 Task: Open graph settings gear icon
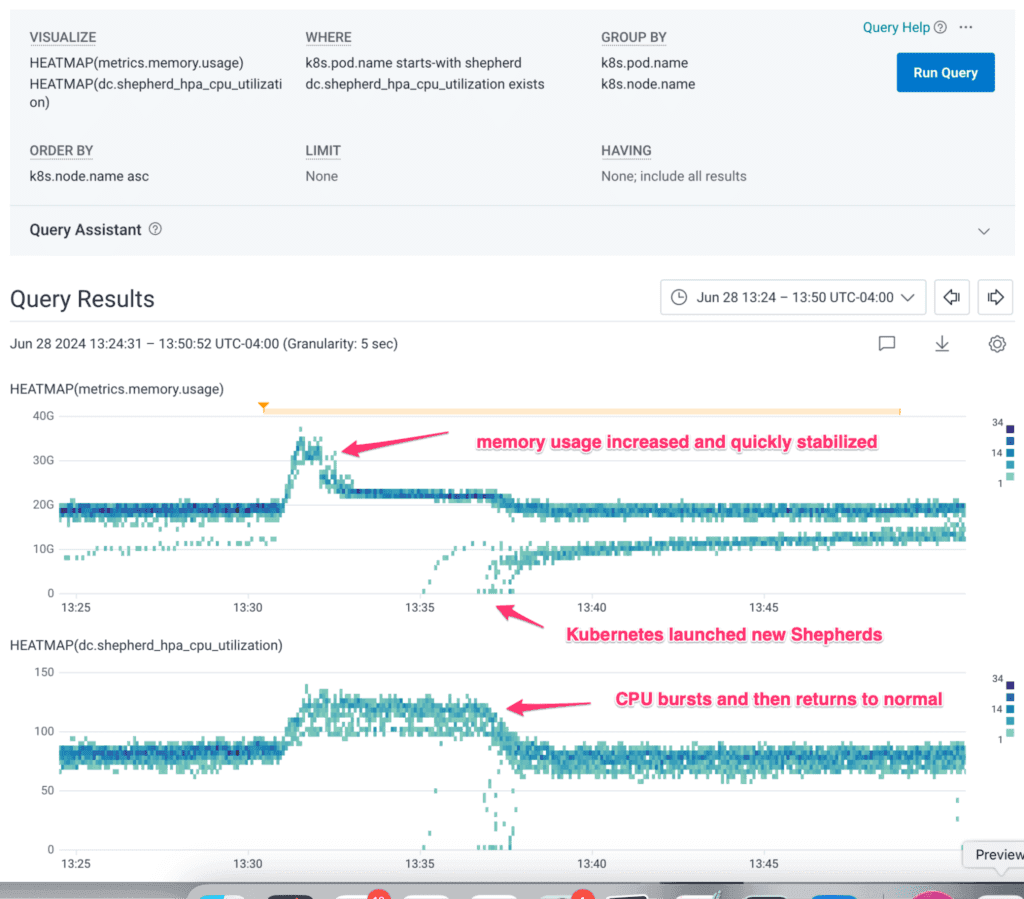click(x=996, y=344)
